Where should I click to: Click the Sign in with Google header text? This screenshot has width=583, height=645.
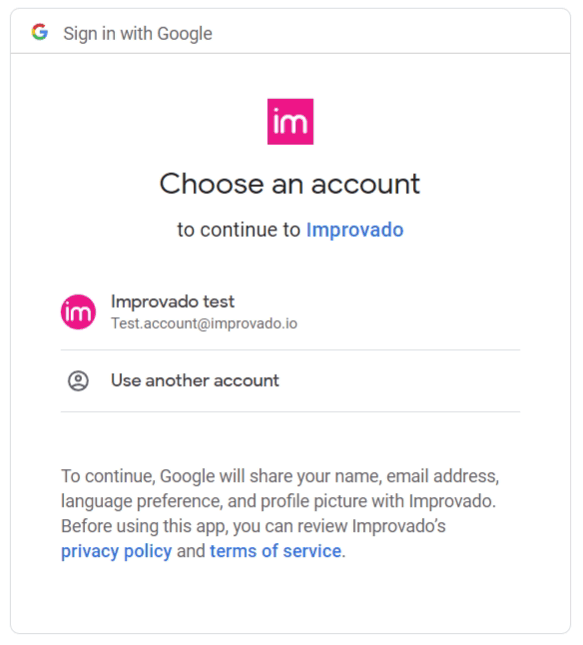(138, 34)
